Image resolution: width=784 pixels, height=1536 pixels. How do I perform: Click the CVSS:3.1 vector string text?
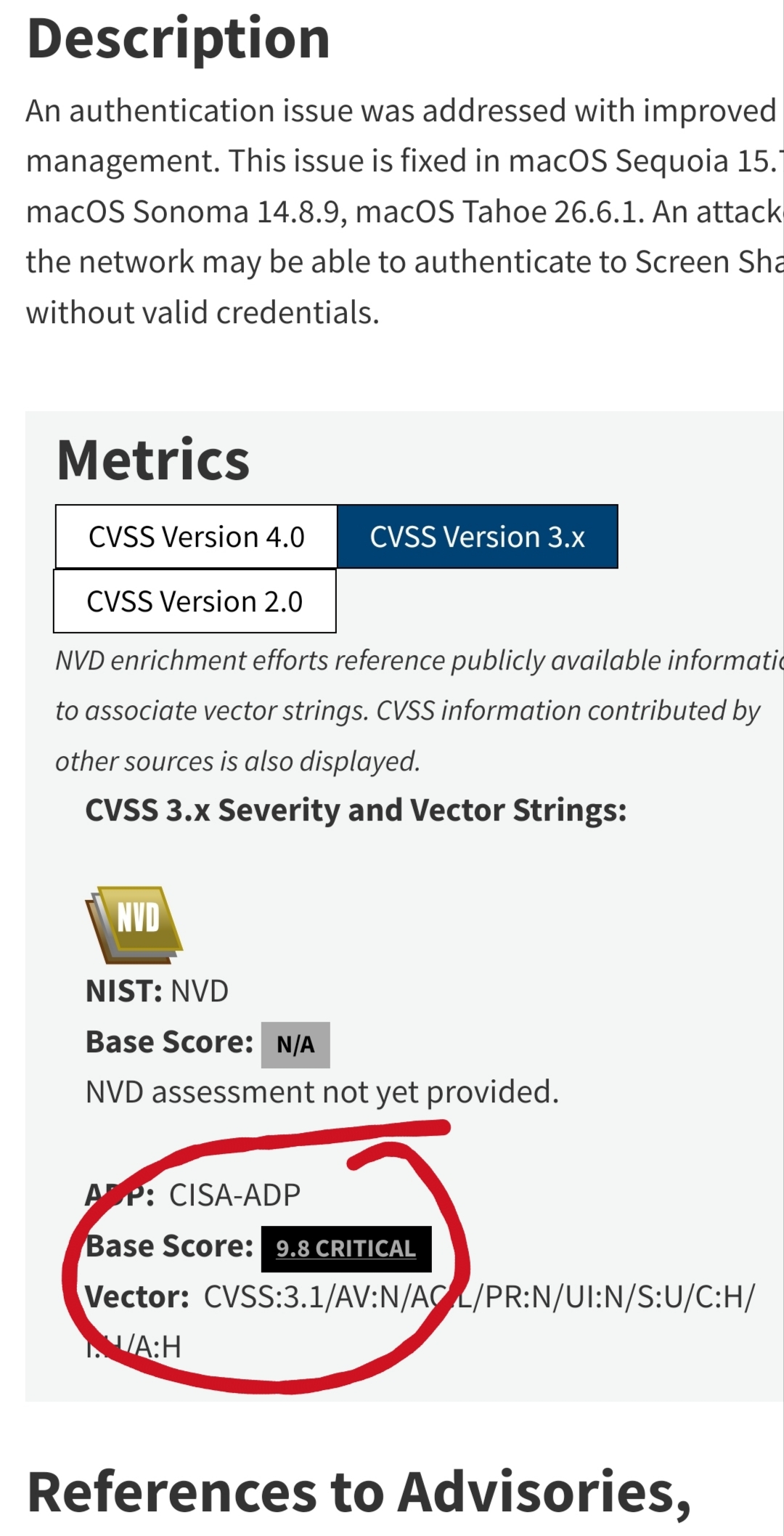point(420,1322)
